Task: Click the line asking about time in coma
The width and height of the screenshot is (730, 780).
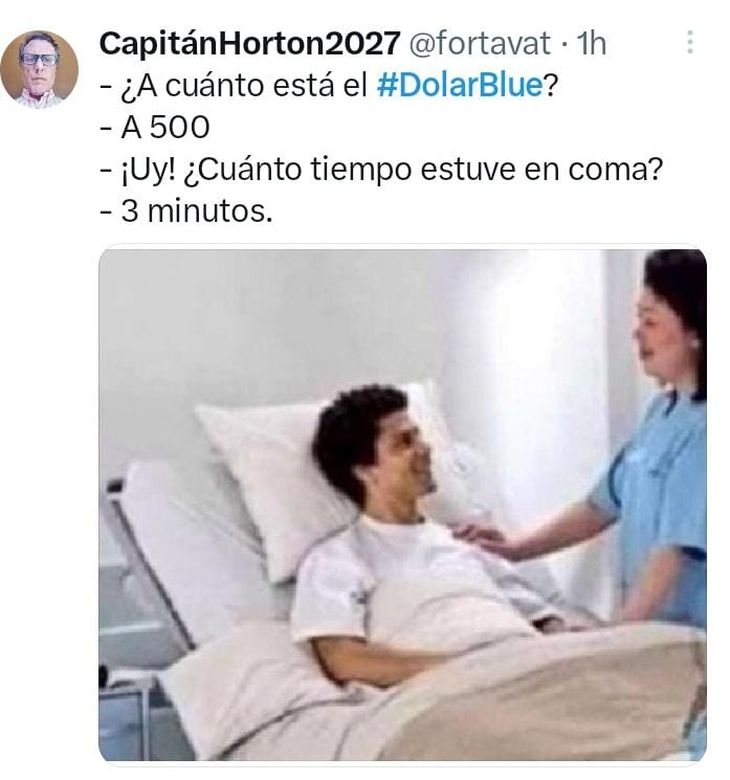Action: [382, 170]
